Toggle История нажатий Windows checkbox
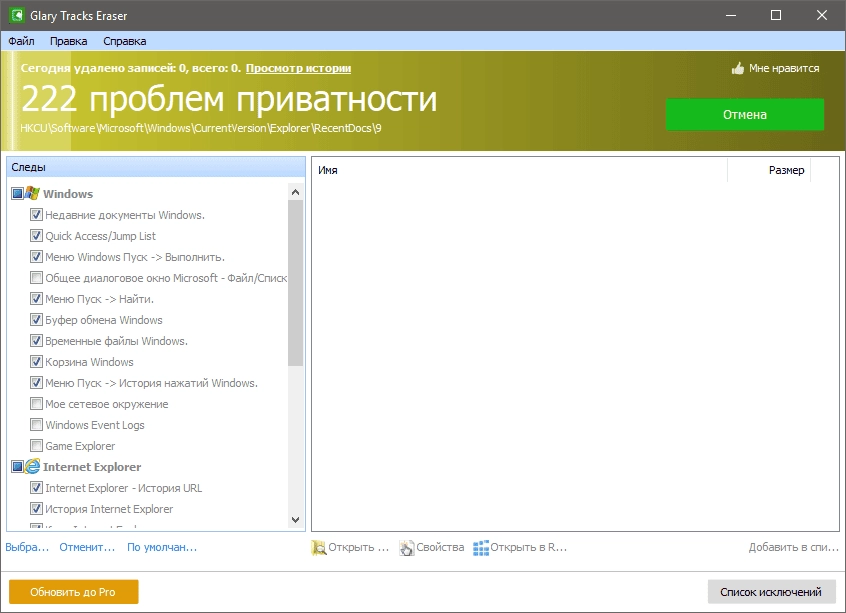The image size is (846, 613). [x=36, y=383]
